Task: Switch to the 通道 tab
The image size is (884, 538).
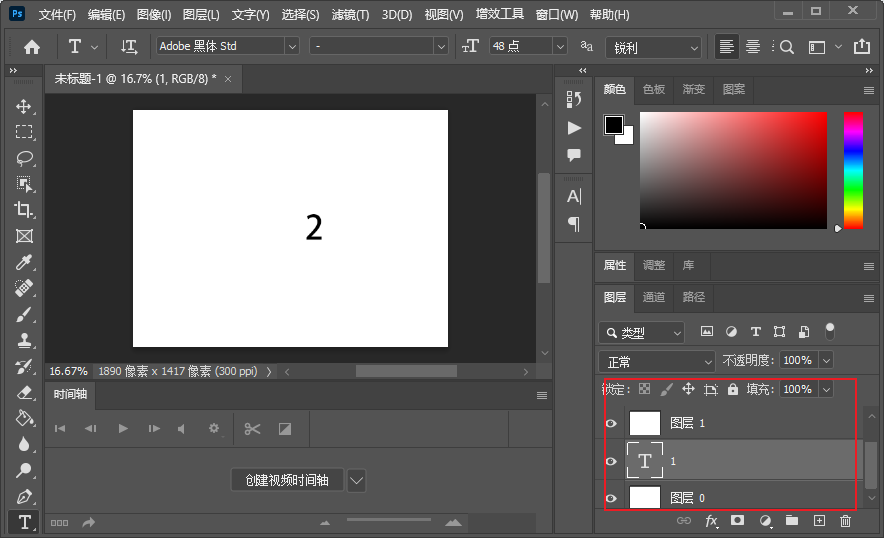Action: [x=654, y=297]
